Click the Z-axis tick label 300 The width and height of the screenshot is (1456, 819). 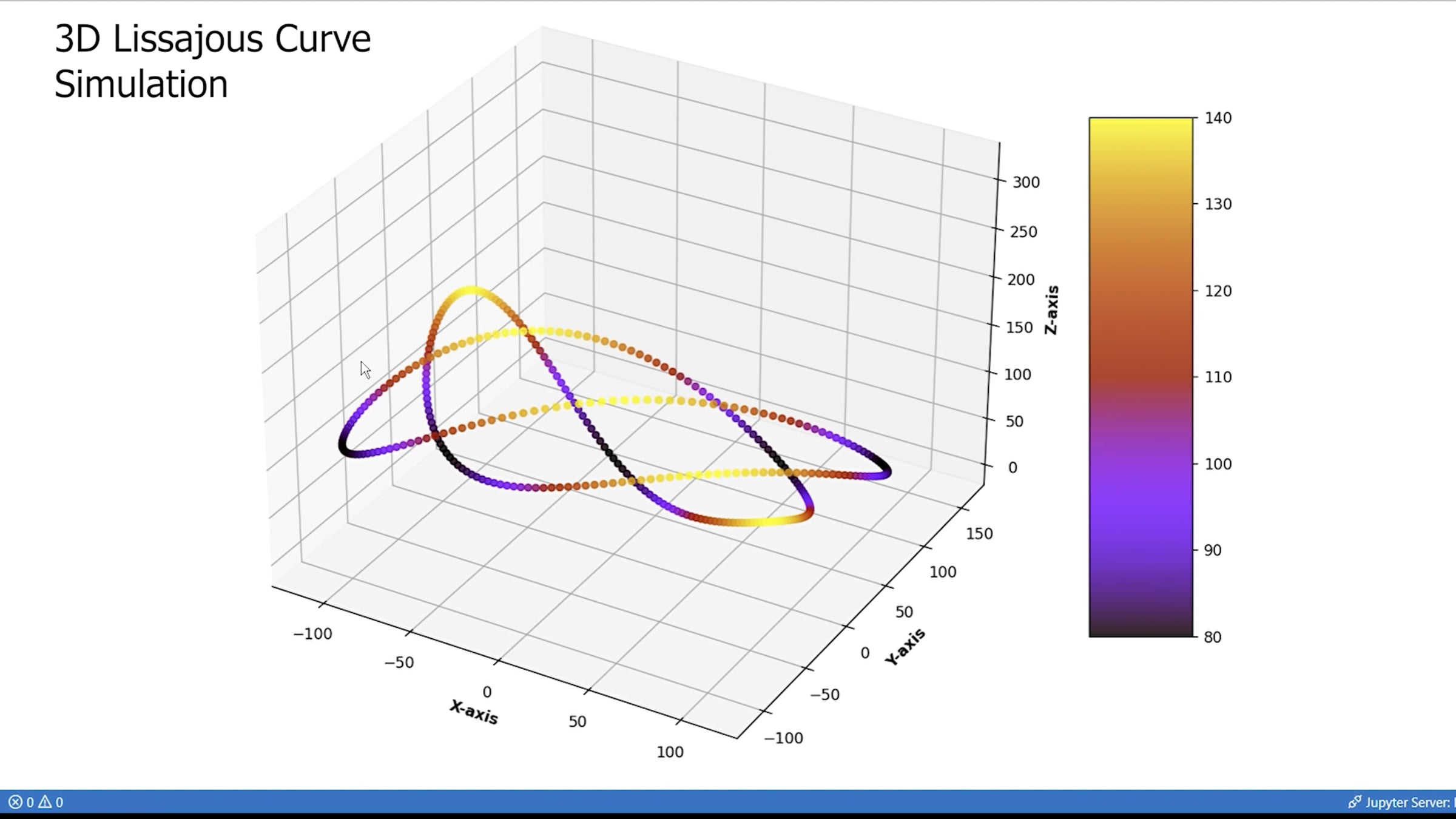coord(1026,183)
